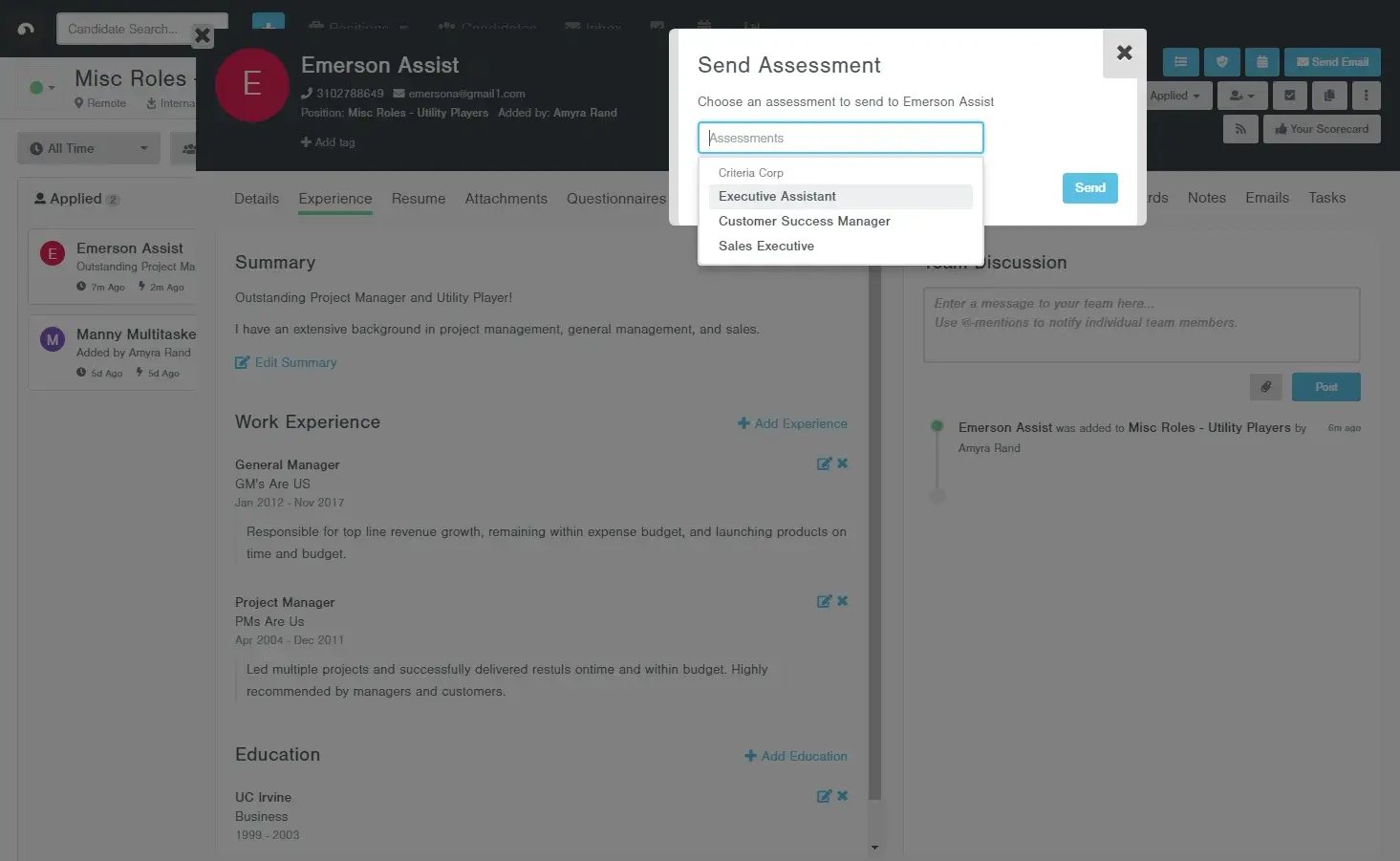Click Misc Roles - Utility Players activity link
Image resolution: width=1400 pixels, height=861 pixels.
click(1209, 428)
